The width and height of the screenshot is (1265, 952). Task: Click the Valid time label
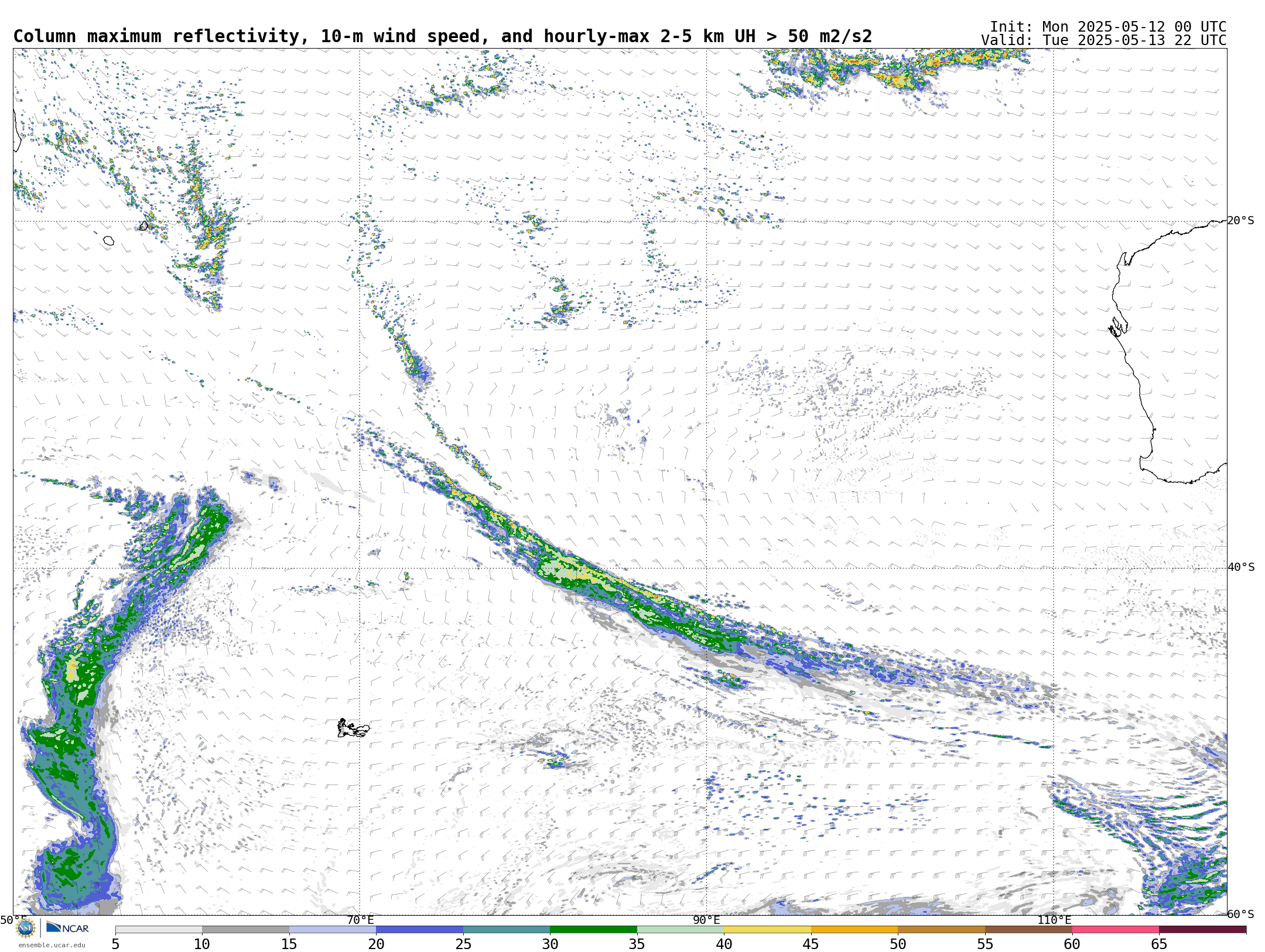pos(1104,40)
